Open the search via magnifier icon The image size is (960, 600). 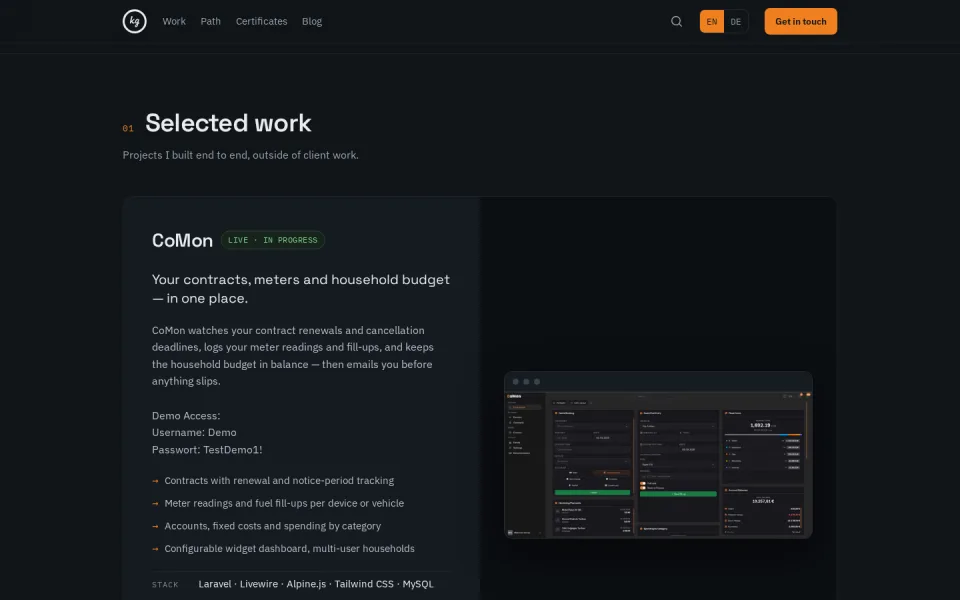tap(676, 21)
